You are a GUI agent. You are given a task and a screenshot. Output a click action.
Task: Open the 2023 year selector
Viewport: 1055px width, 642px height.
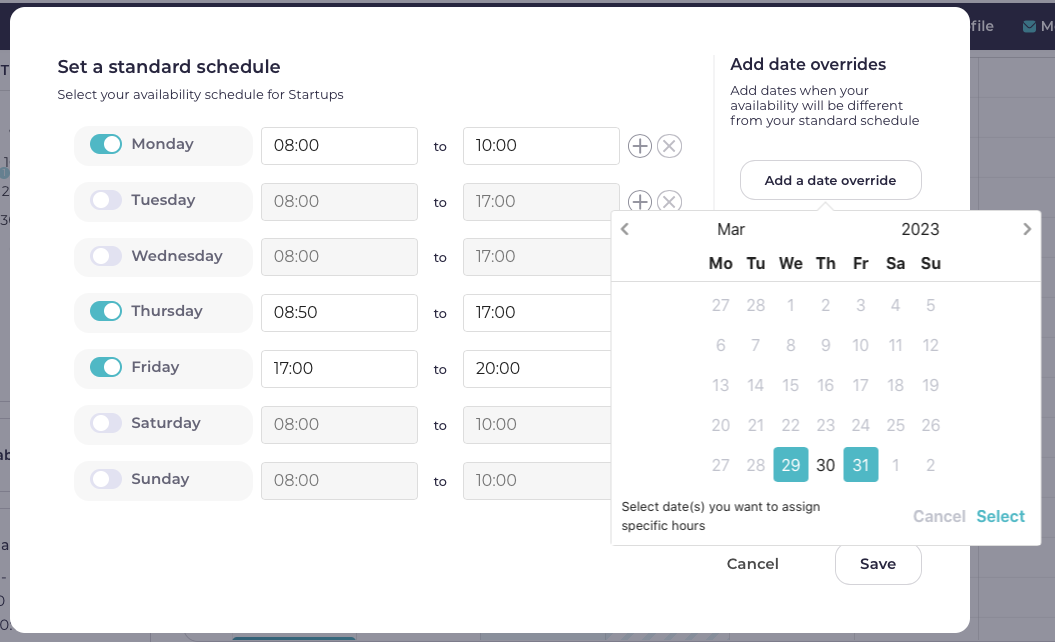point(920,229)
